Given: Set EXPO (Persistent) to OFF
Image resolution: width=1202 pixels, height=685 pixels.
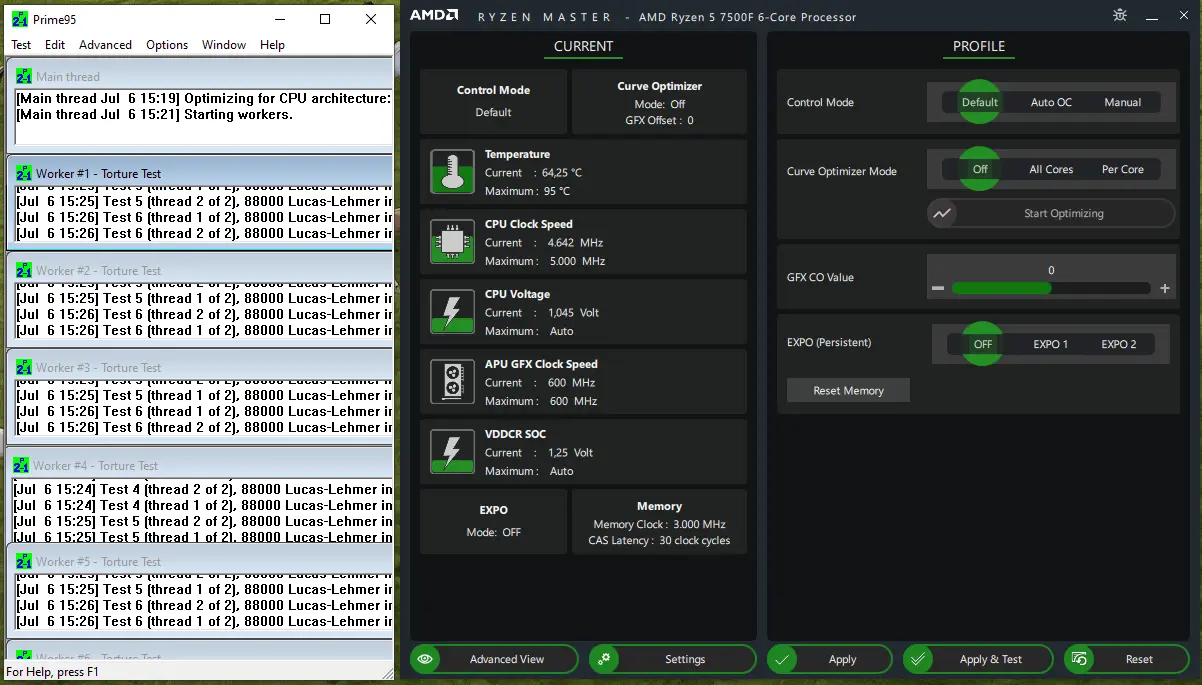Looking at the screenshot, I should click(983, 344).
